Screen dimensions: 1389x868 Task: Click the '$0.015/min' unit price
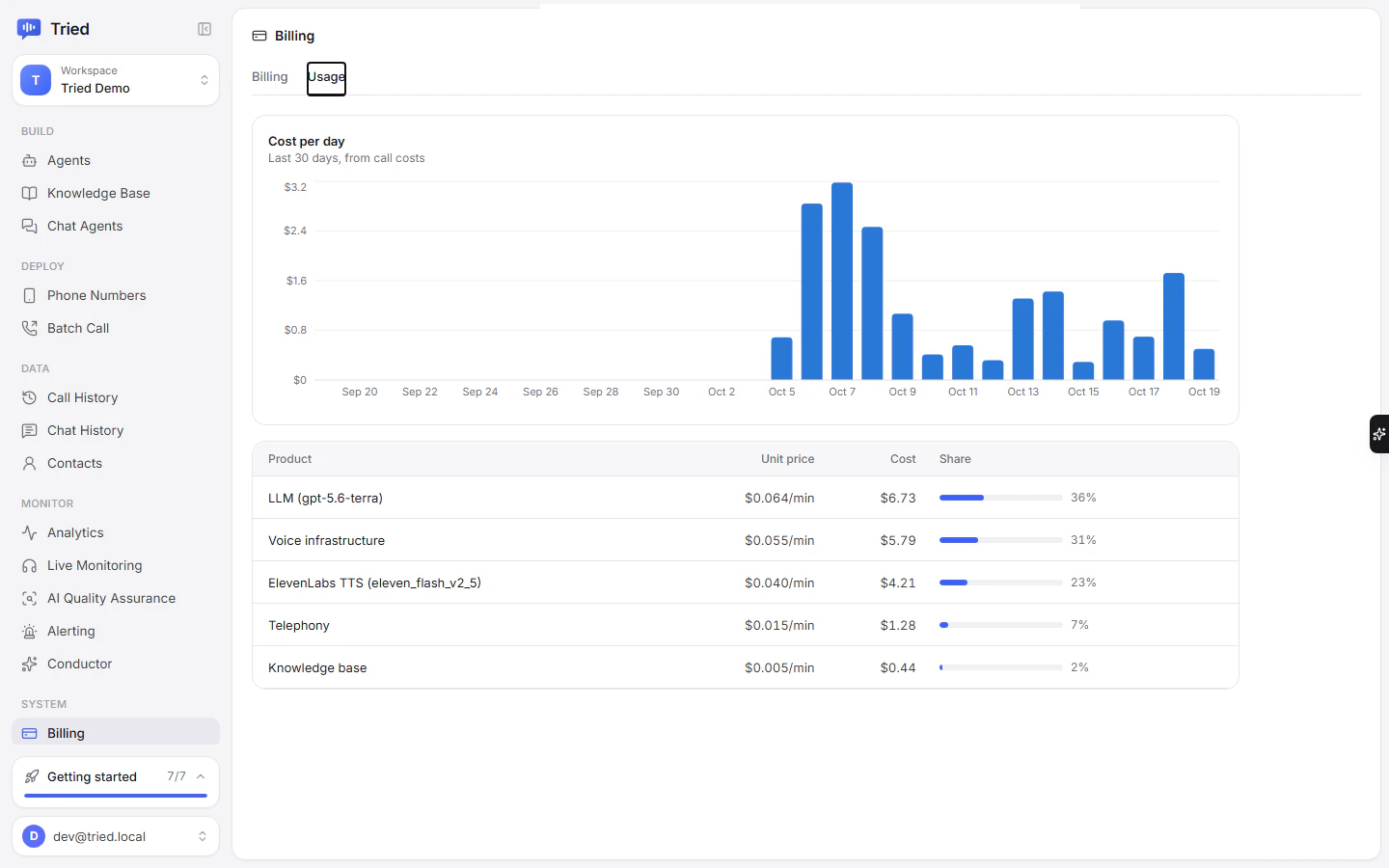[779, 625]
